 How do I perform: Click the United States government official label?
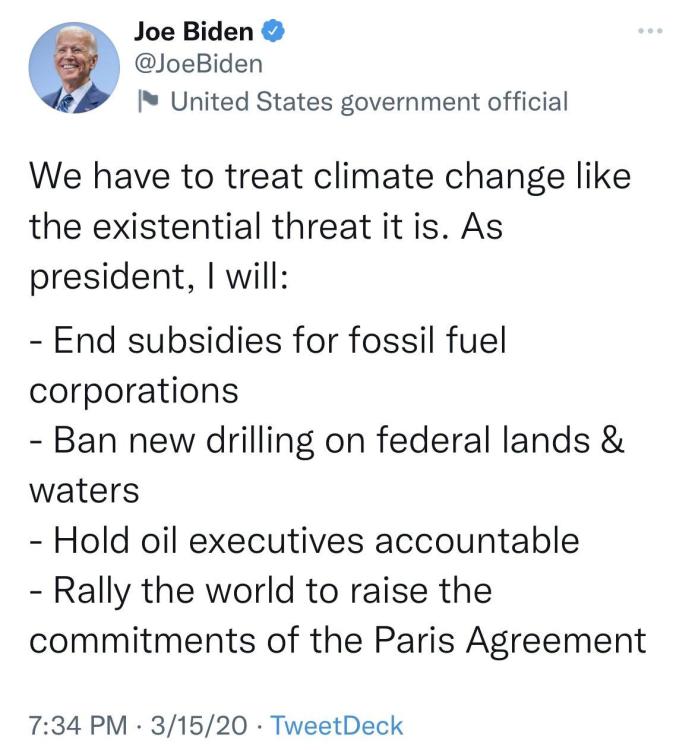[x=369, y=101]
